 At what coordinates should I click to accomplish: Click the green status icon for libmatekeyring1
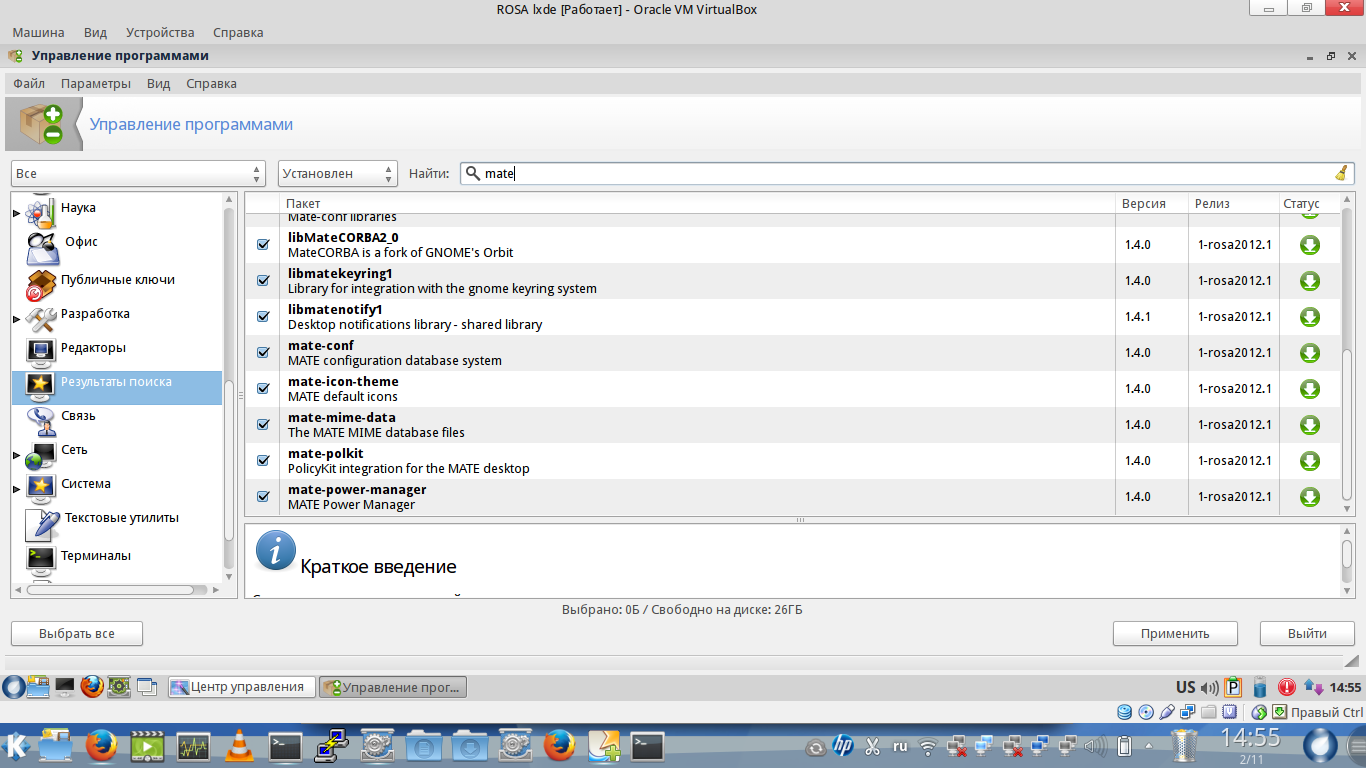coord(1310,281)
